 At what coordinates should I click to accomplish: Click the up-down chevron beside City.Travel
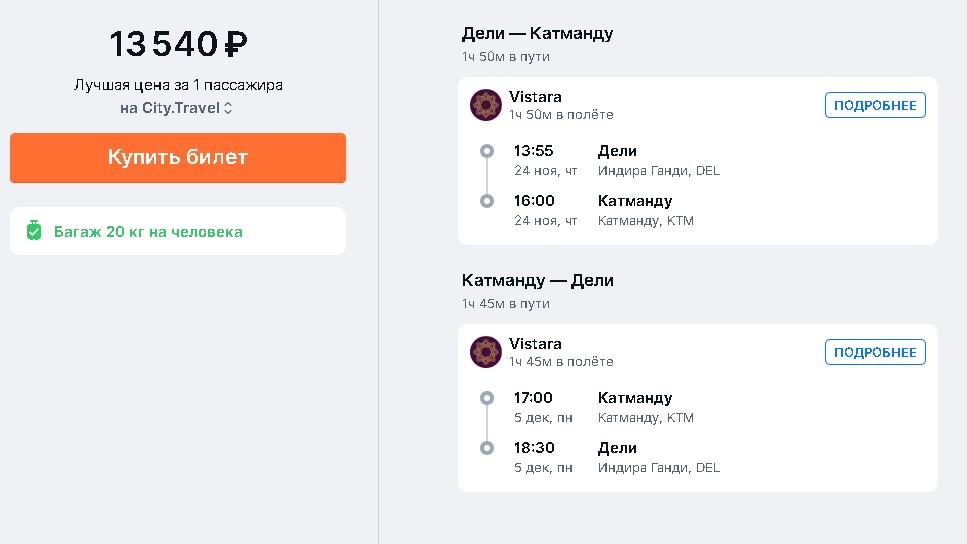pos(228,108)
